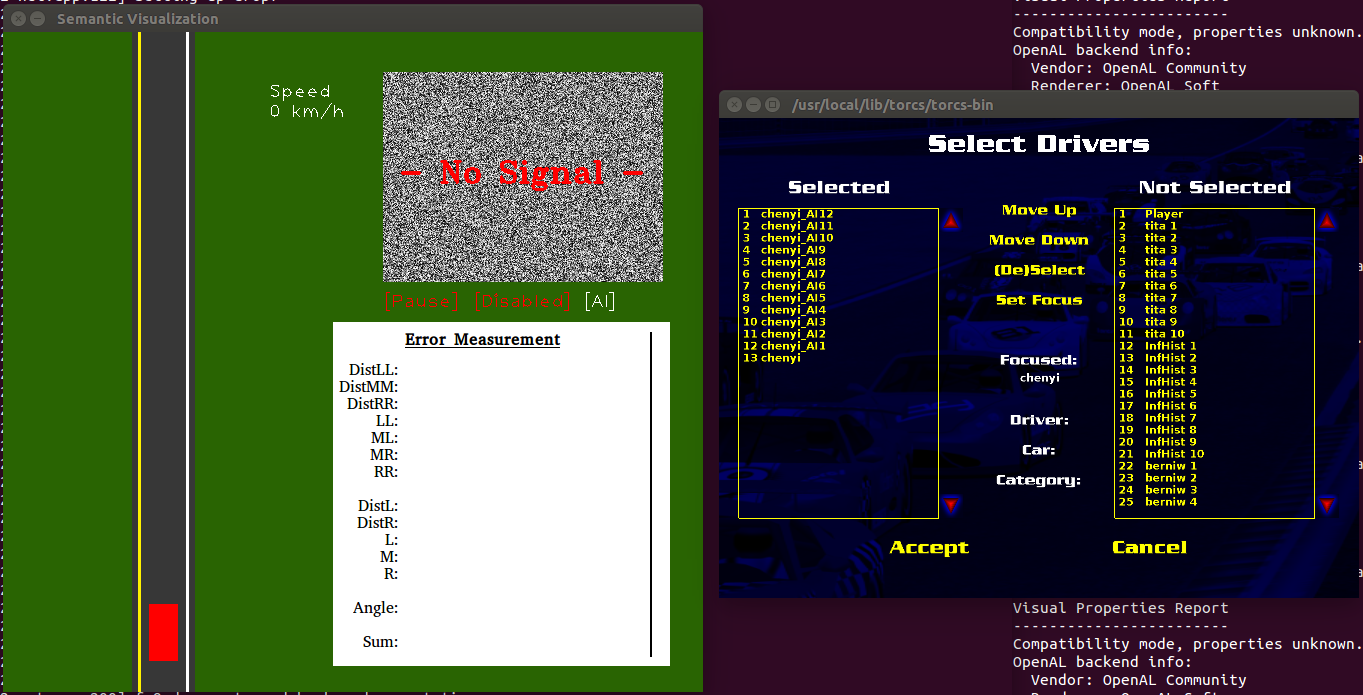Image resolution: width=1363 pixels, height=695 pixels.
Task: Cancel the Select Drivers dialog
Action: point(1149,547)
